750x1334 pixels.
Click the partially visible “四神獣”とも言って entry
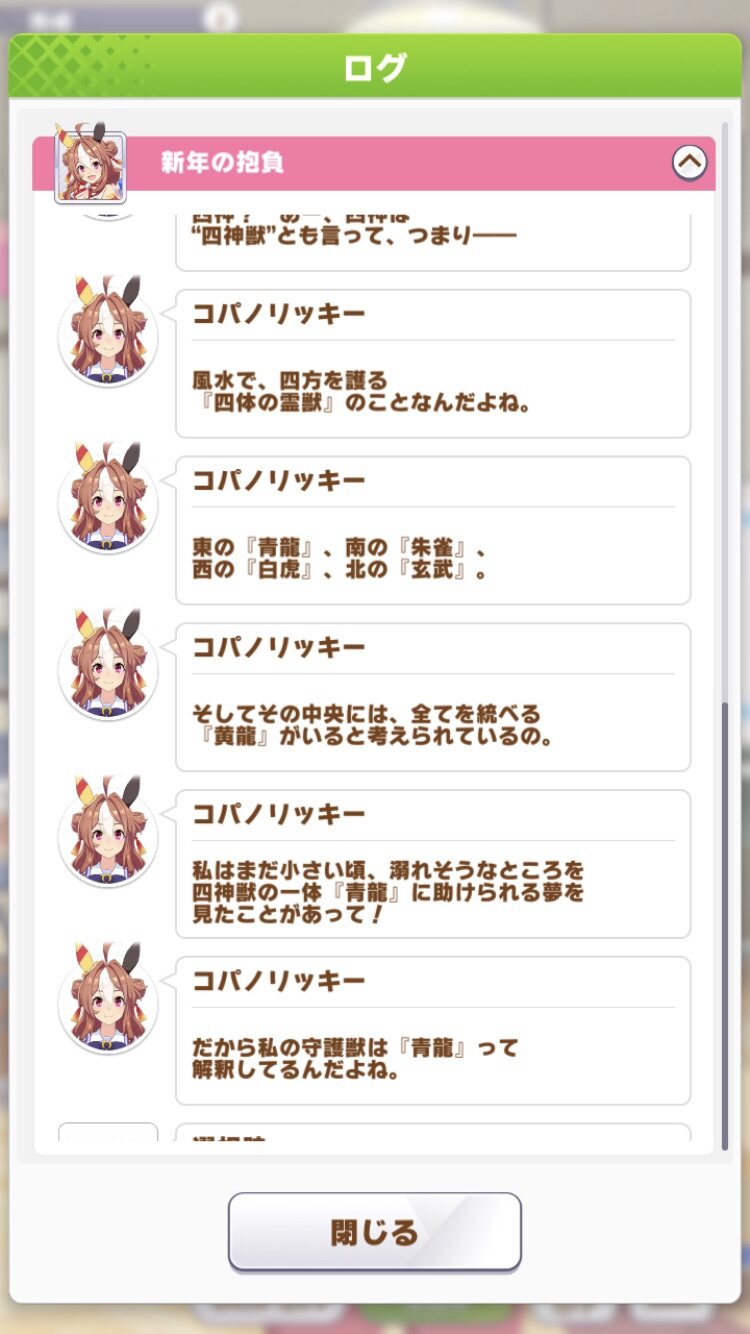pyautogui.click(x=433, y=238)
